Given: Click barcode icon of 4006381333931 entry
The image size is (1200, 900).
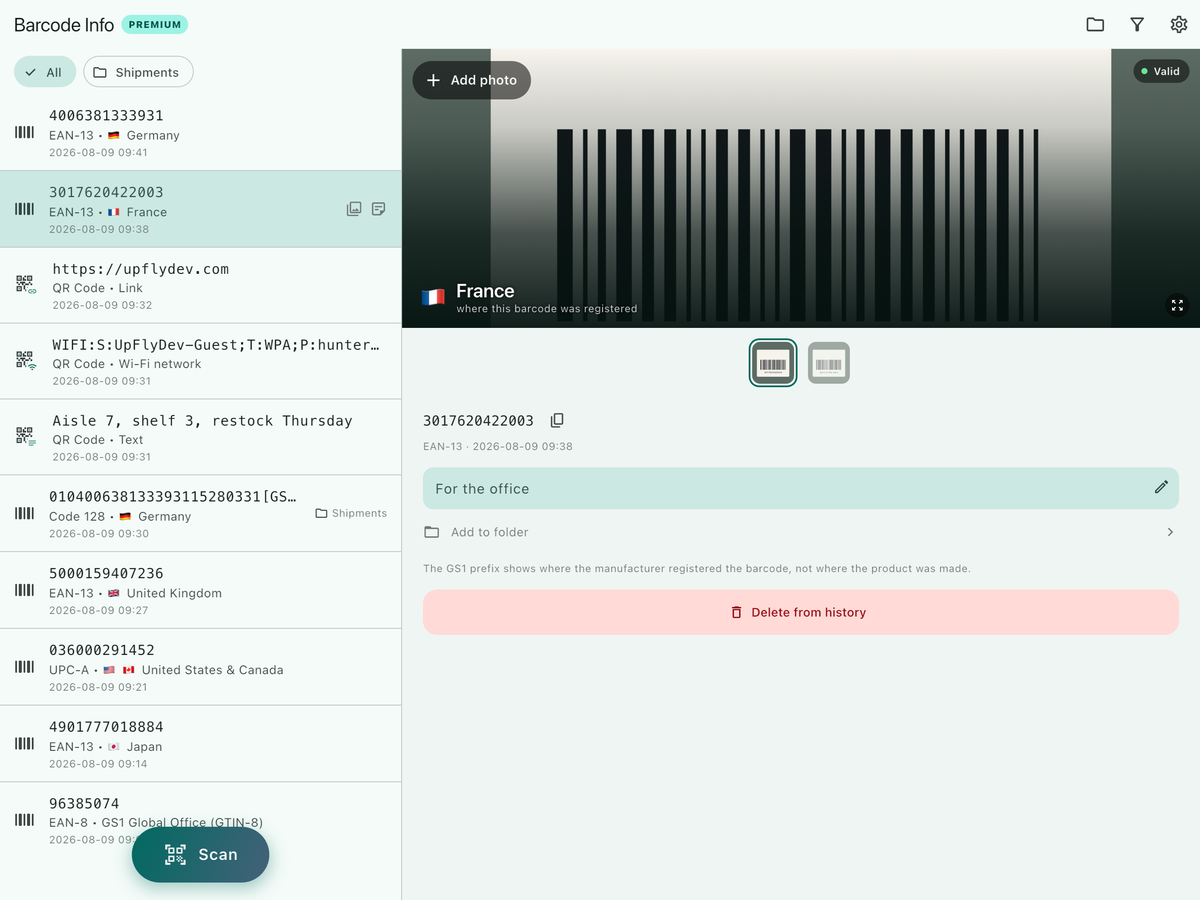Looking at the screenshot, I should (24, 132).
